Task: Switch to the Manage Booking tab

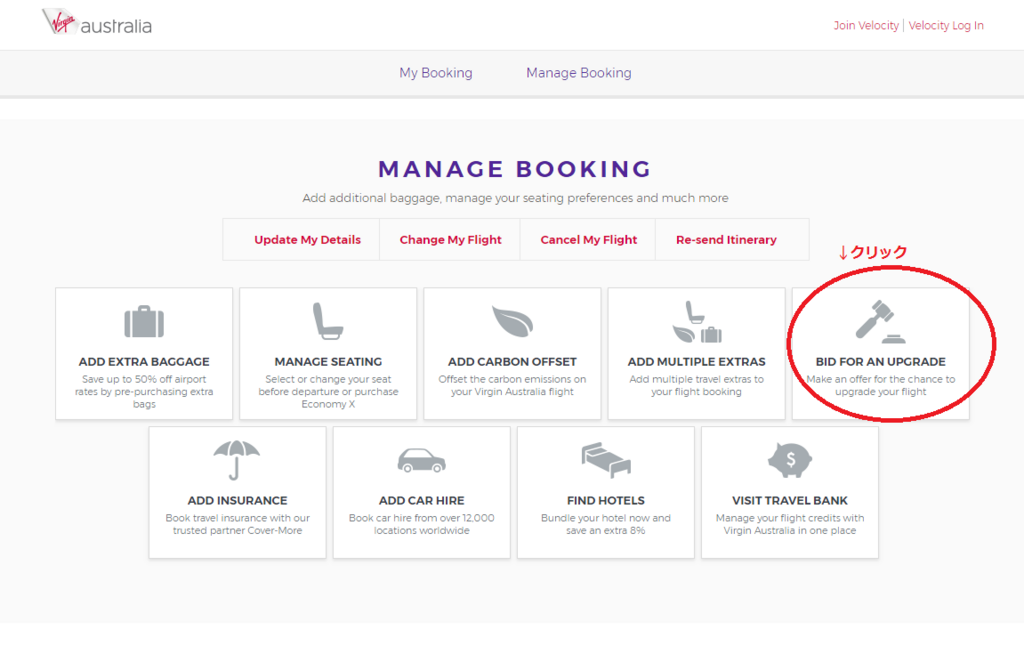Action: [579, 73]
